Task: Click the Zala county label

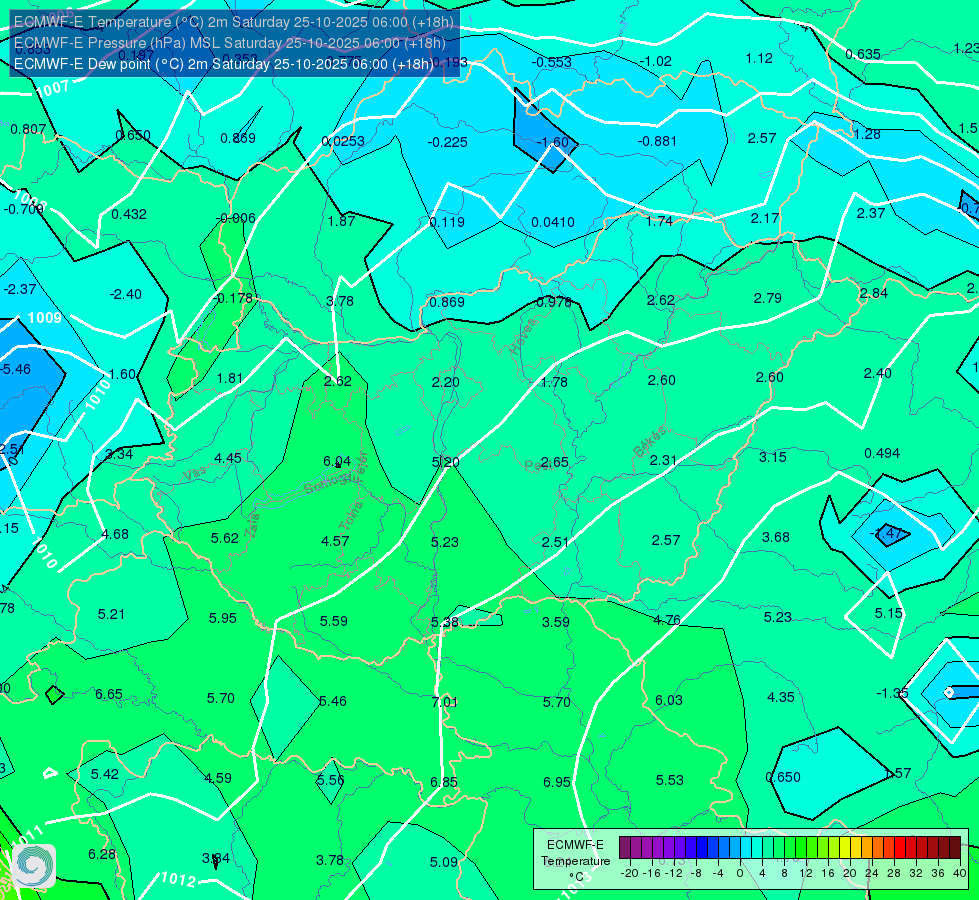Action: (x=252, y=525)
